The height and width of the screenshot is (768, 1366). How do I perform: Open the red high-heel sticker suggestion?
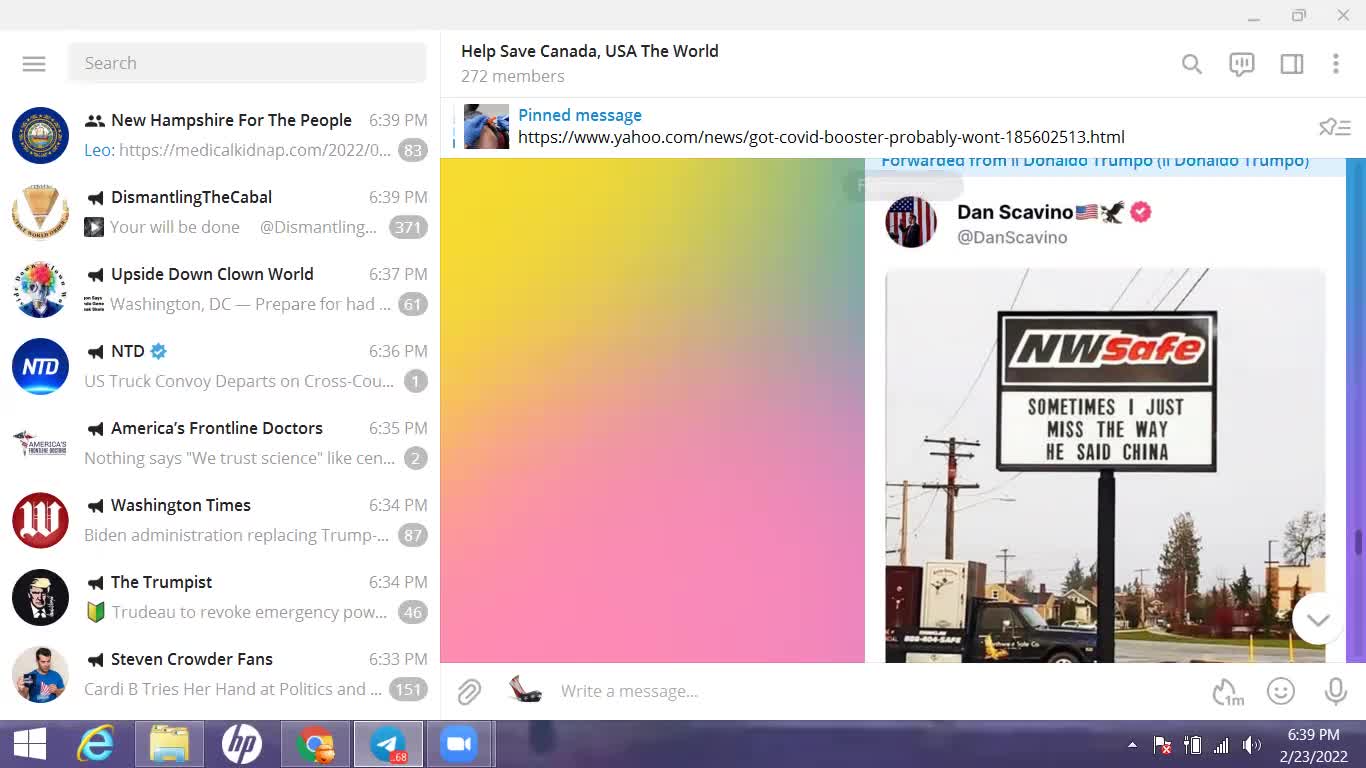pos(525,690)
